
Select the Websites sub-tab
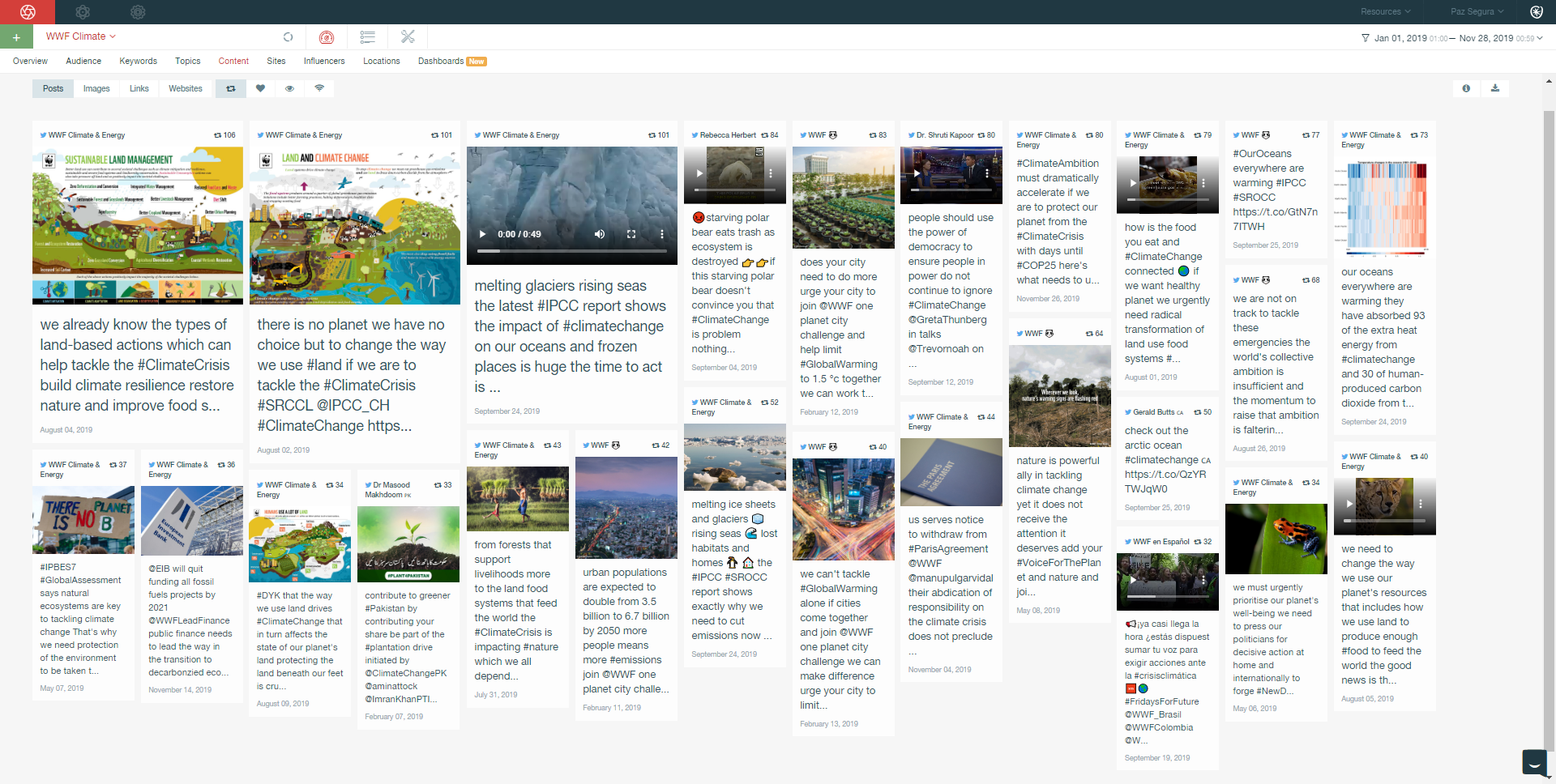click(186, 88)
